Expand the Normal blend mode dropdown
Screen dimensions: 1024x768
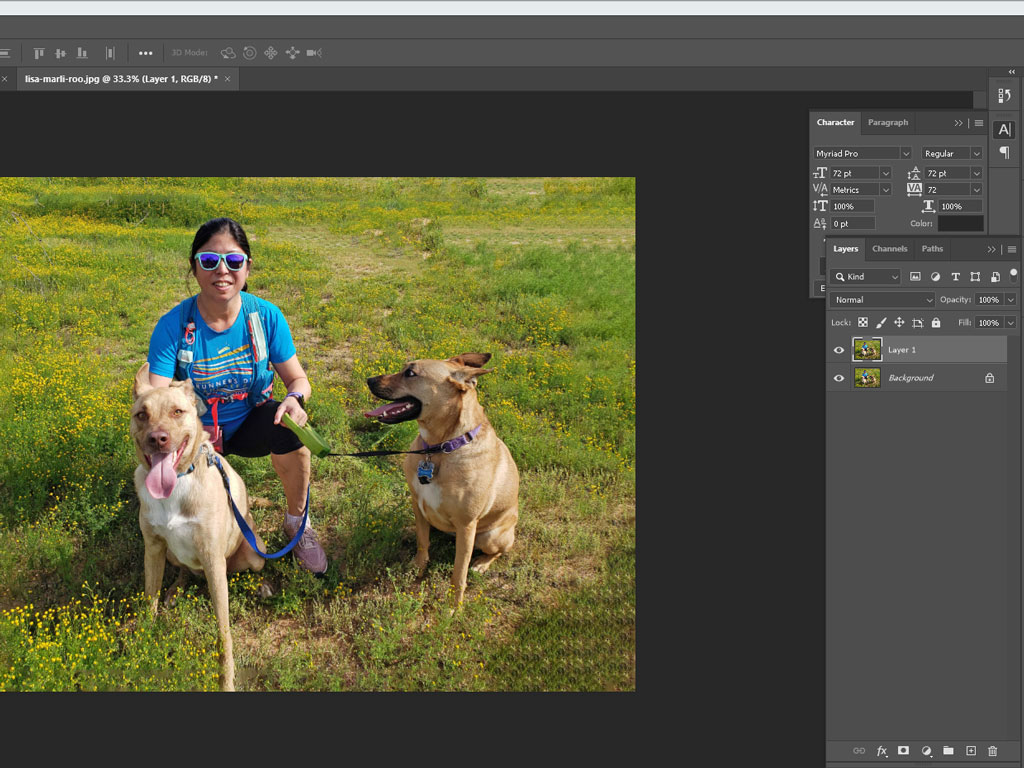(881, 300)
